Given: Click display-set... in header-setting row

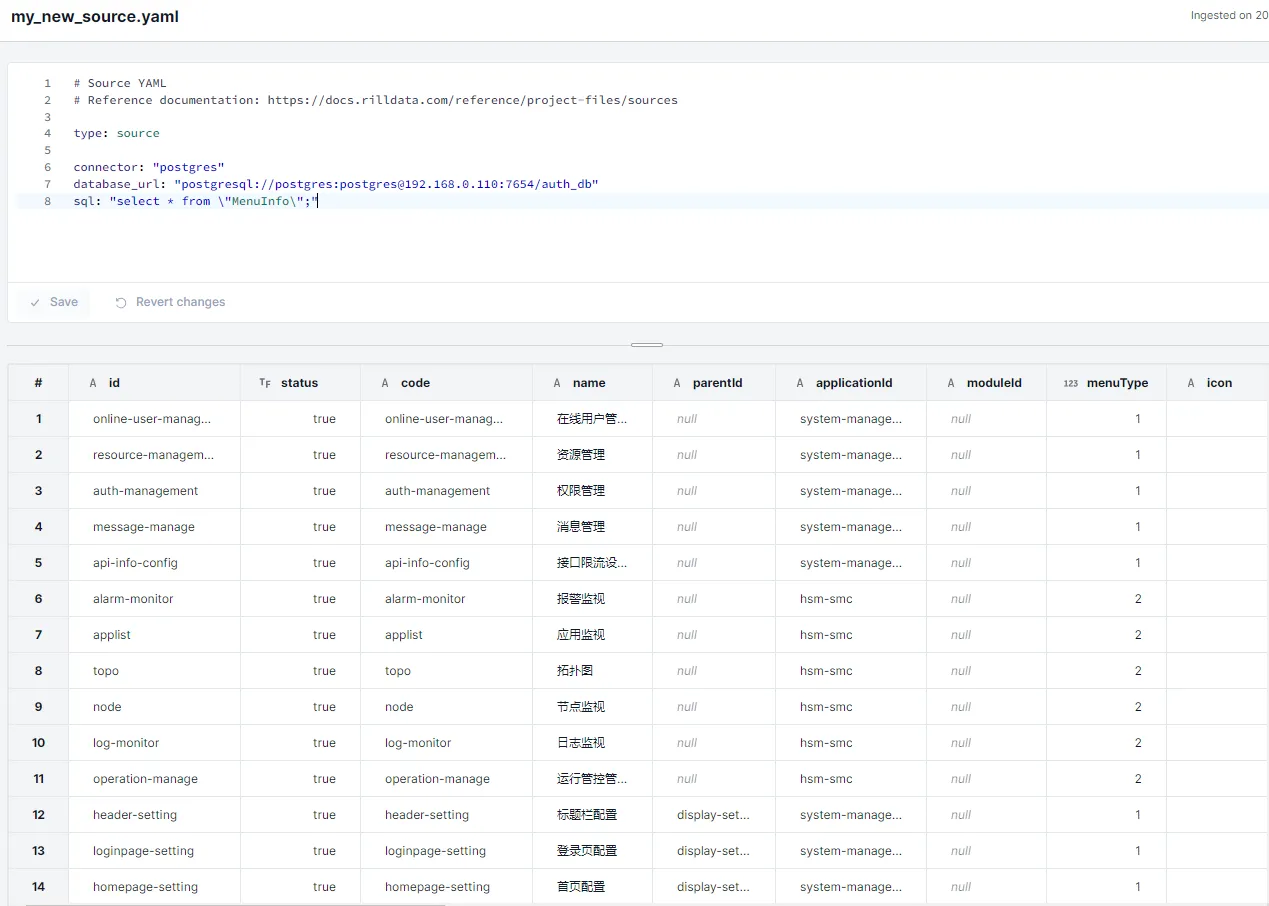Looking at the screenshot, I should tap(713, 815).
